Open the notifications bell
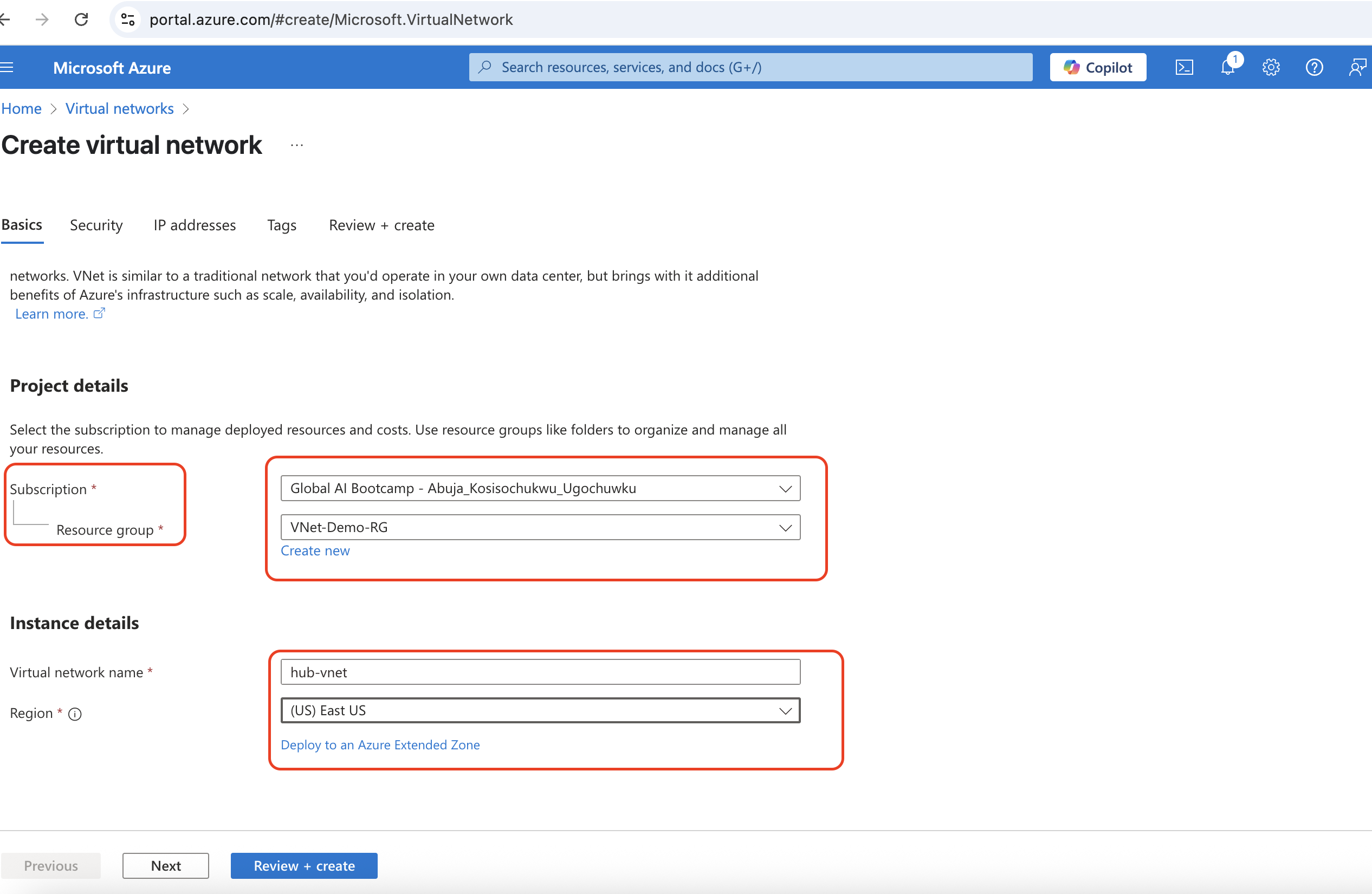This screenshot has width=1372, height=894. tap(1228, 67)
